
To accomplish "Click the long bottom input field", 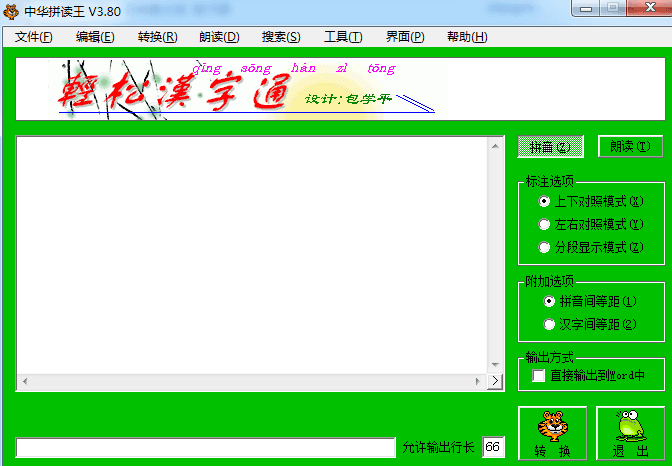I will (205, 448).
